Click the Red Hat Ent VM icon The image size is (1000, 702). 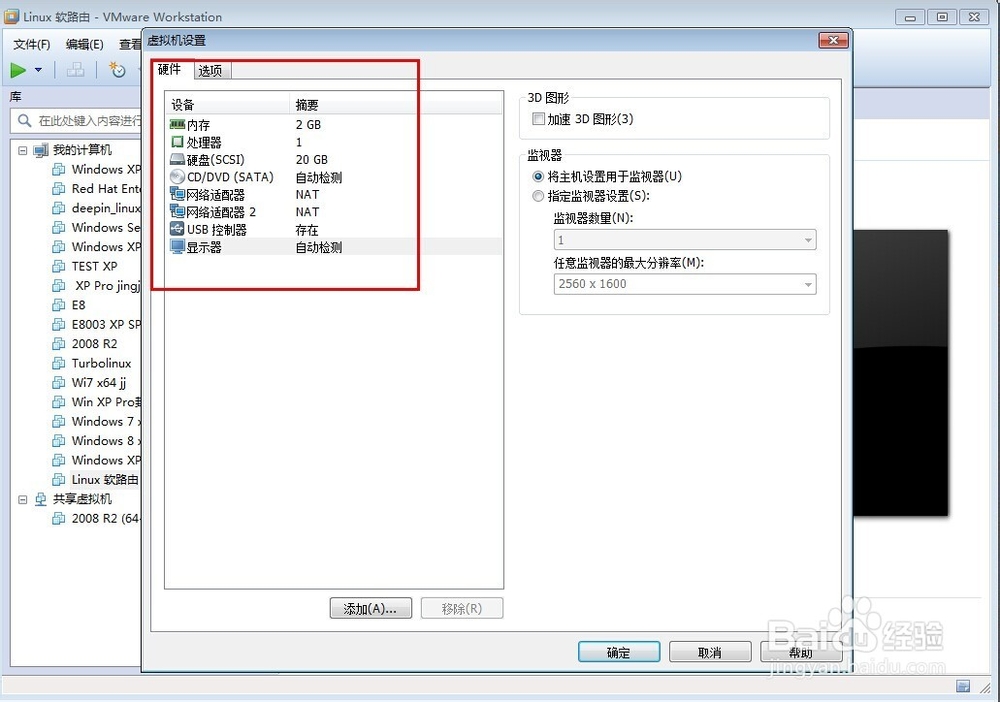59,189
